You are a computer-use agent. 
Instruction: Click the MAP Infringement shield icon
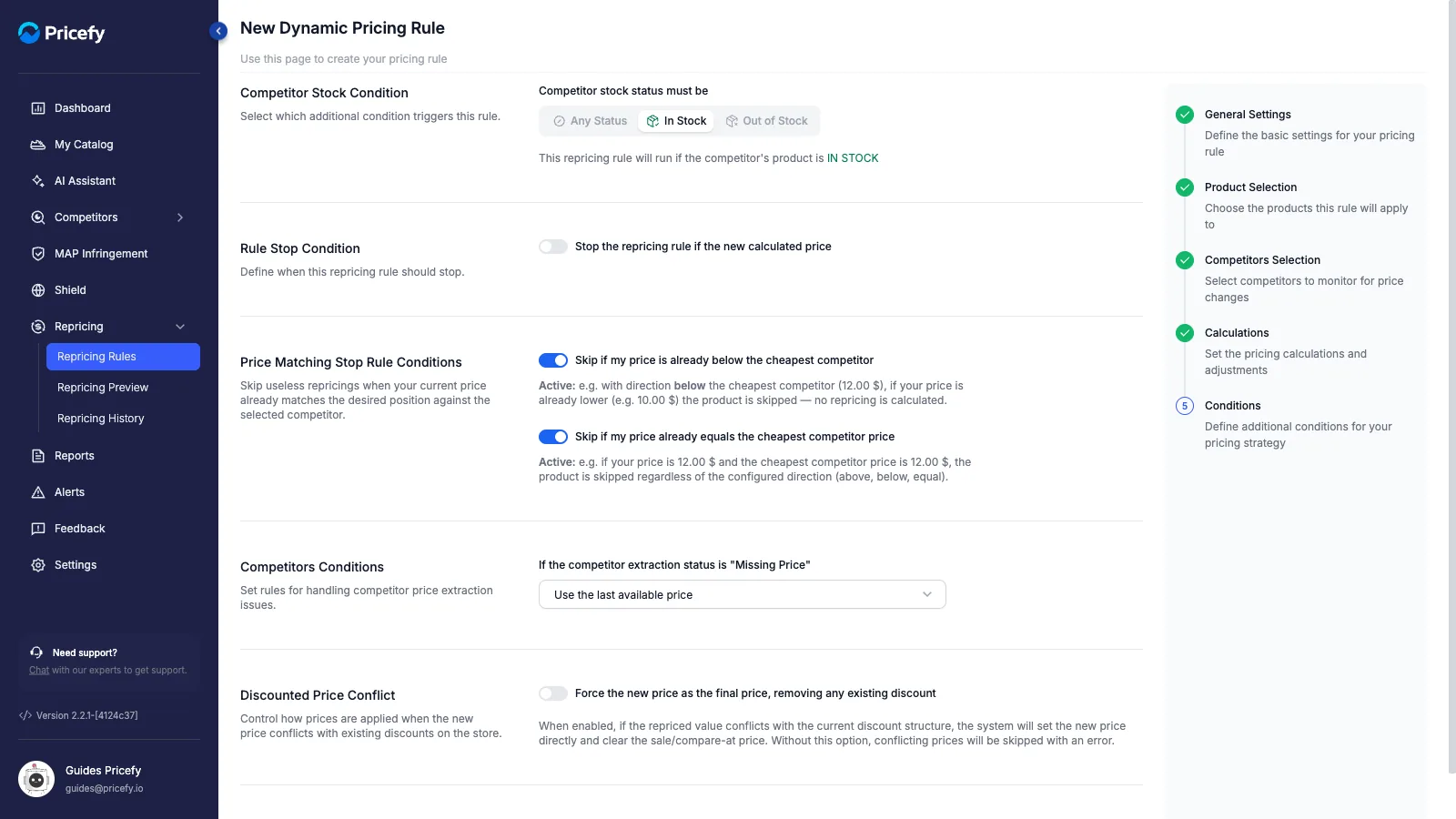pyautogui.click(x=38, y=254)
